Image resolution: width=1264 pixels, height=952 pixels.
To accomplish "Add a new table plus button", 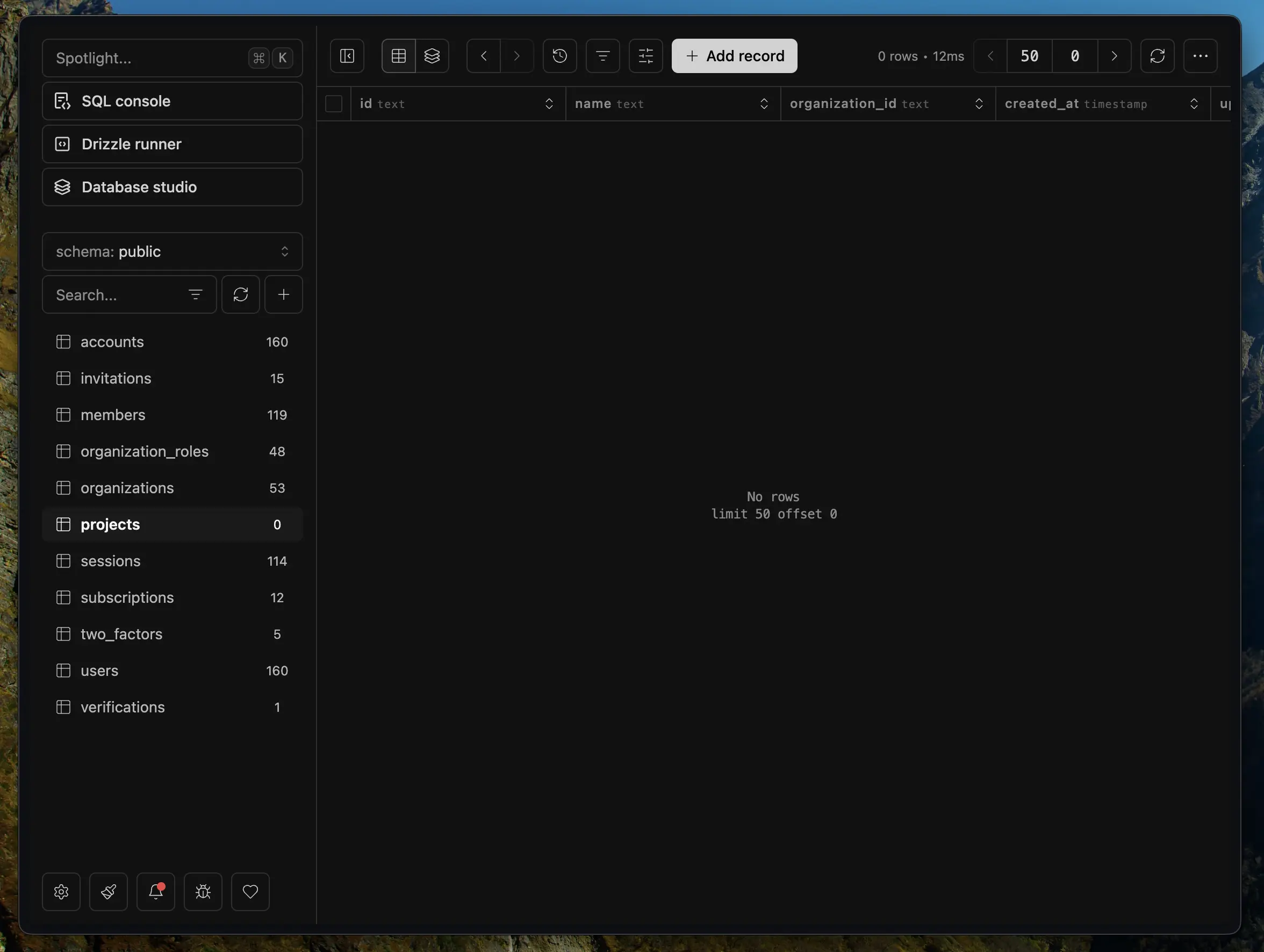I will click(283, 295).
